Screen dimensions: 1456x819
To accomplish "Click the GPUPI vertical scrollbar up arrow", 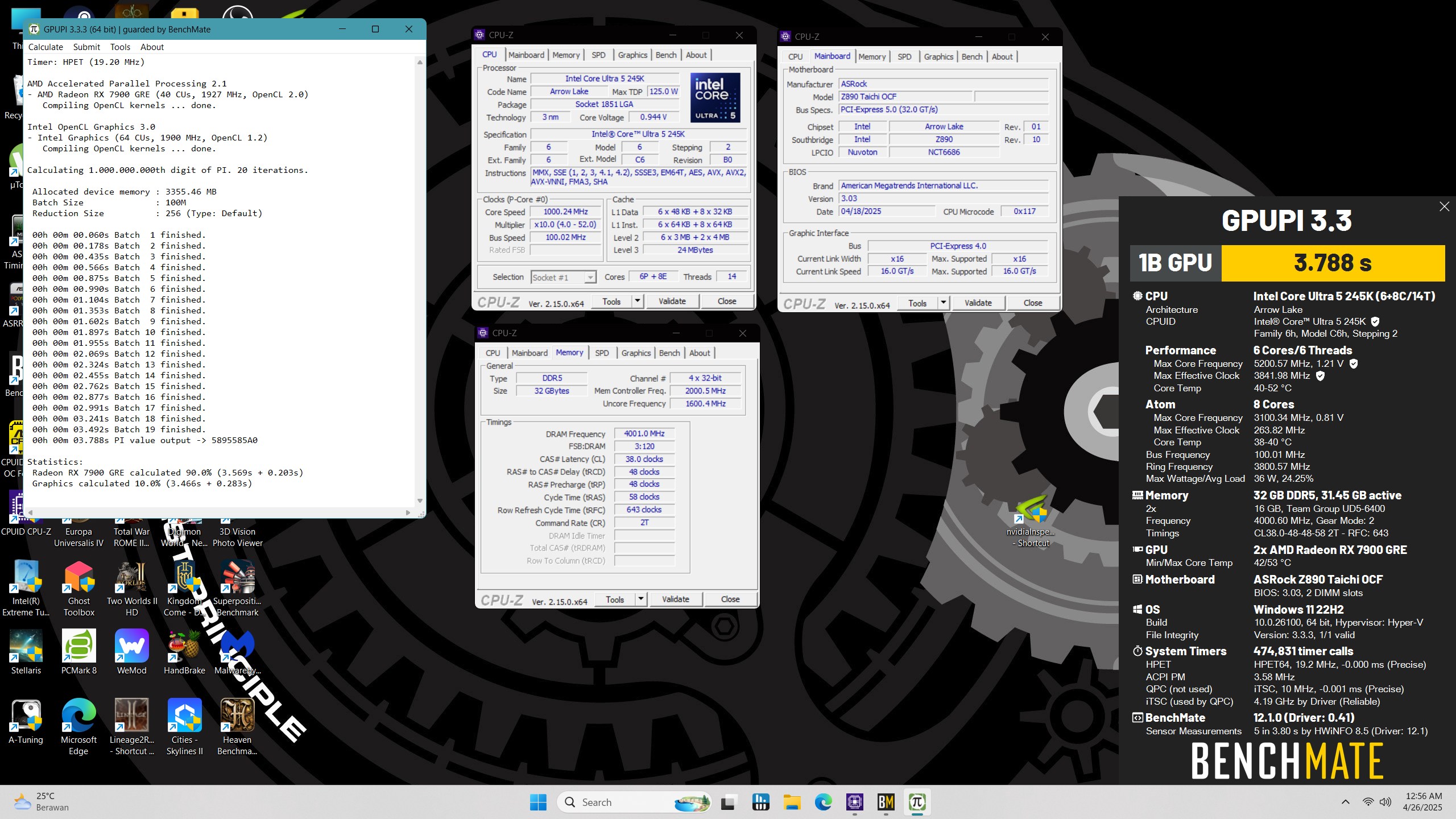I will pos(420,61).
